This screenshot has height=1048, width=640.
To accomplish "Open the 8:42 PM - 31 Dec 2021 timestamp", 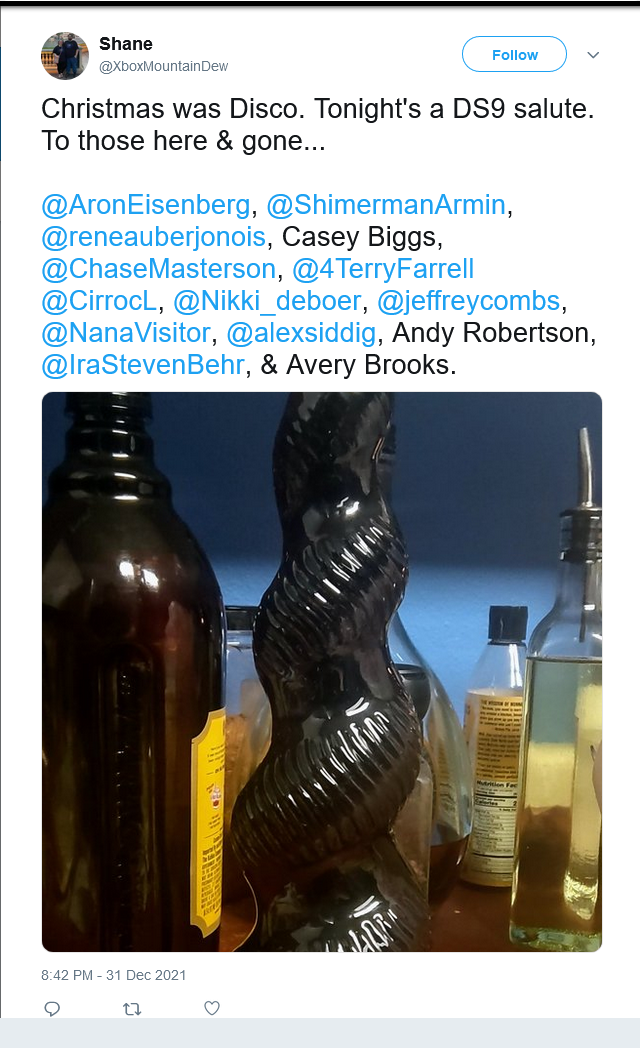I will coord(114,975).
